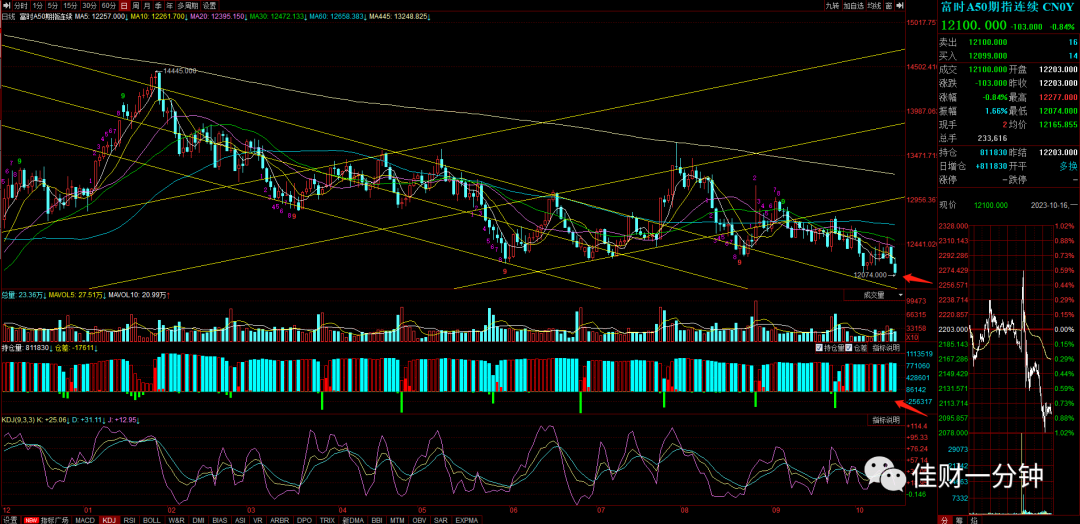1080x524 pixels.
Task: Click 指标说明 in the open interest panel
Action: tap(885, 348)
